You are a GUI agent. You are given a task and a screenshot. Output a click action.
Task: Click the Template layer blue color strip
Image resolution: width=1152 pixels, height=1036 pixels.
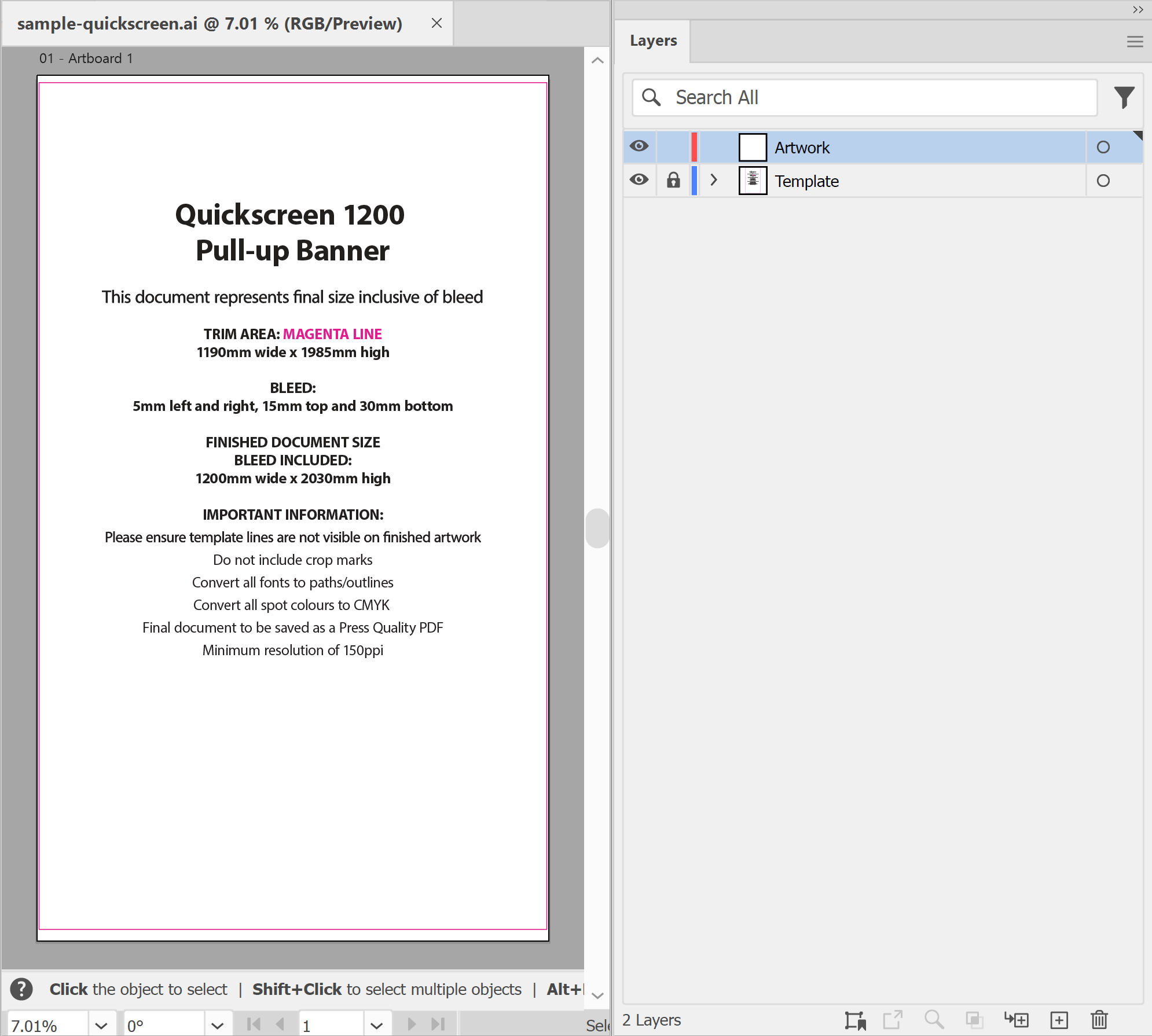694,181
